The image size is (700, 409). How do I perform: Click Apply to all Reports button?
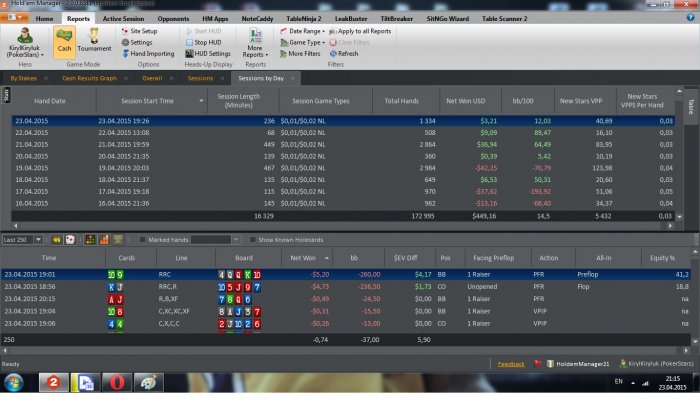[360, 31]
